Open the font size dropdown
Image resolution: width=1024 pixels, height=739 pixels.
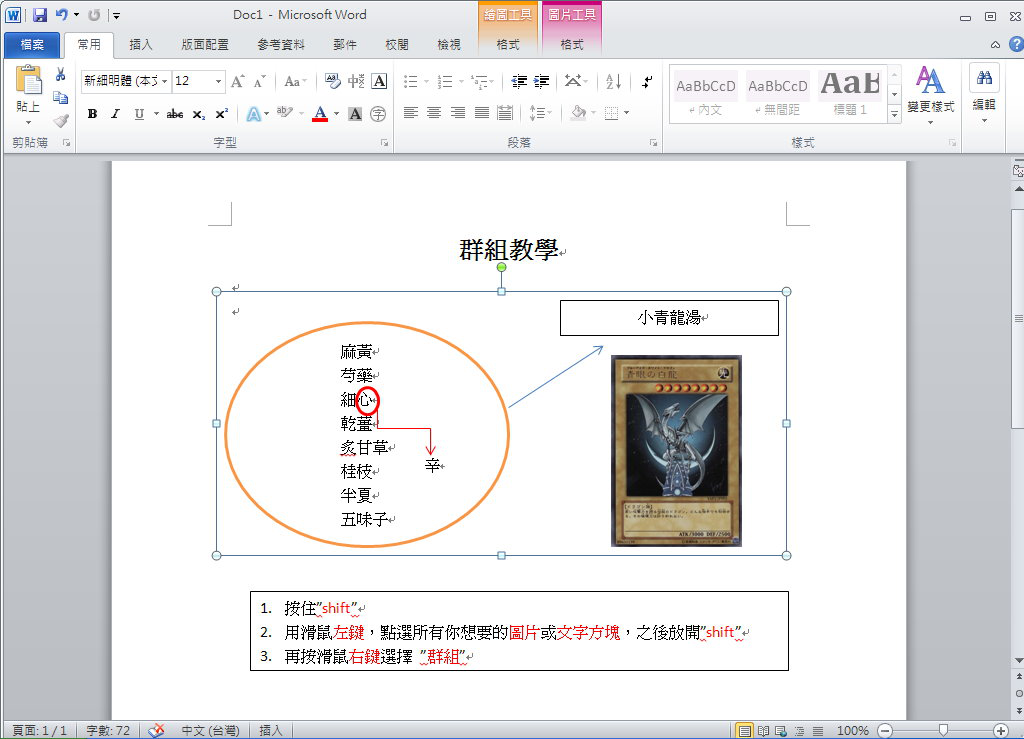[x=218, y=82]
